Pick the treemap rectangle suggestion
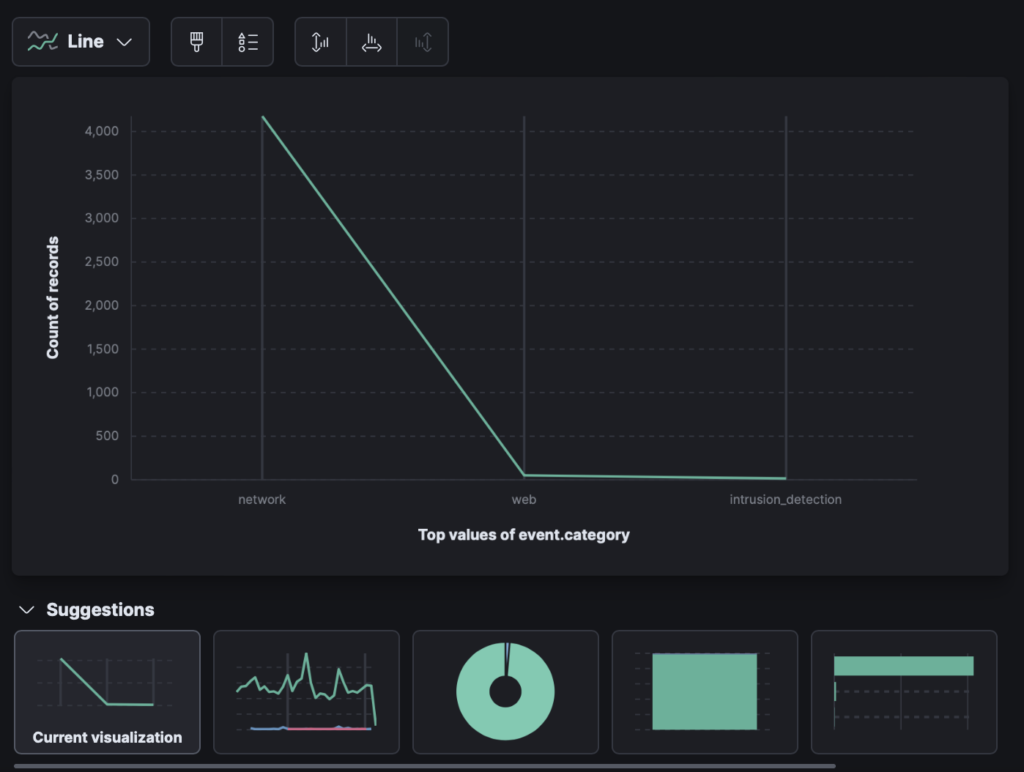 tap(704, 691)
